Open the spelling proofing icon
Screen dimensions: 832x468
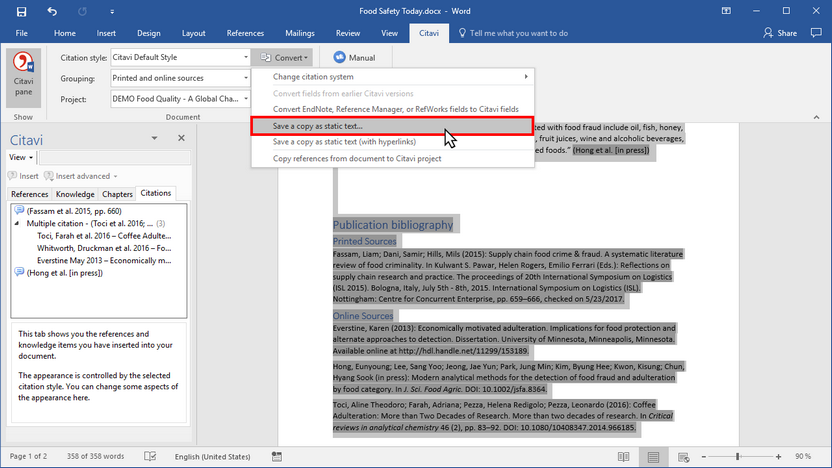point(150,456)
